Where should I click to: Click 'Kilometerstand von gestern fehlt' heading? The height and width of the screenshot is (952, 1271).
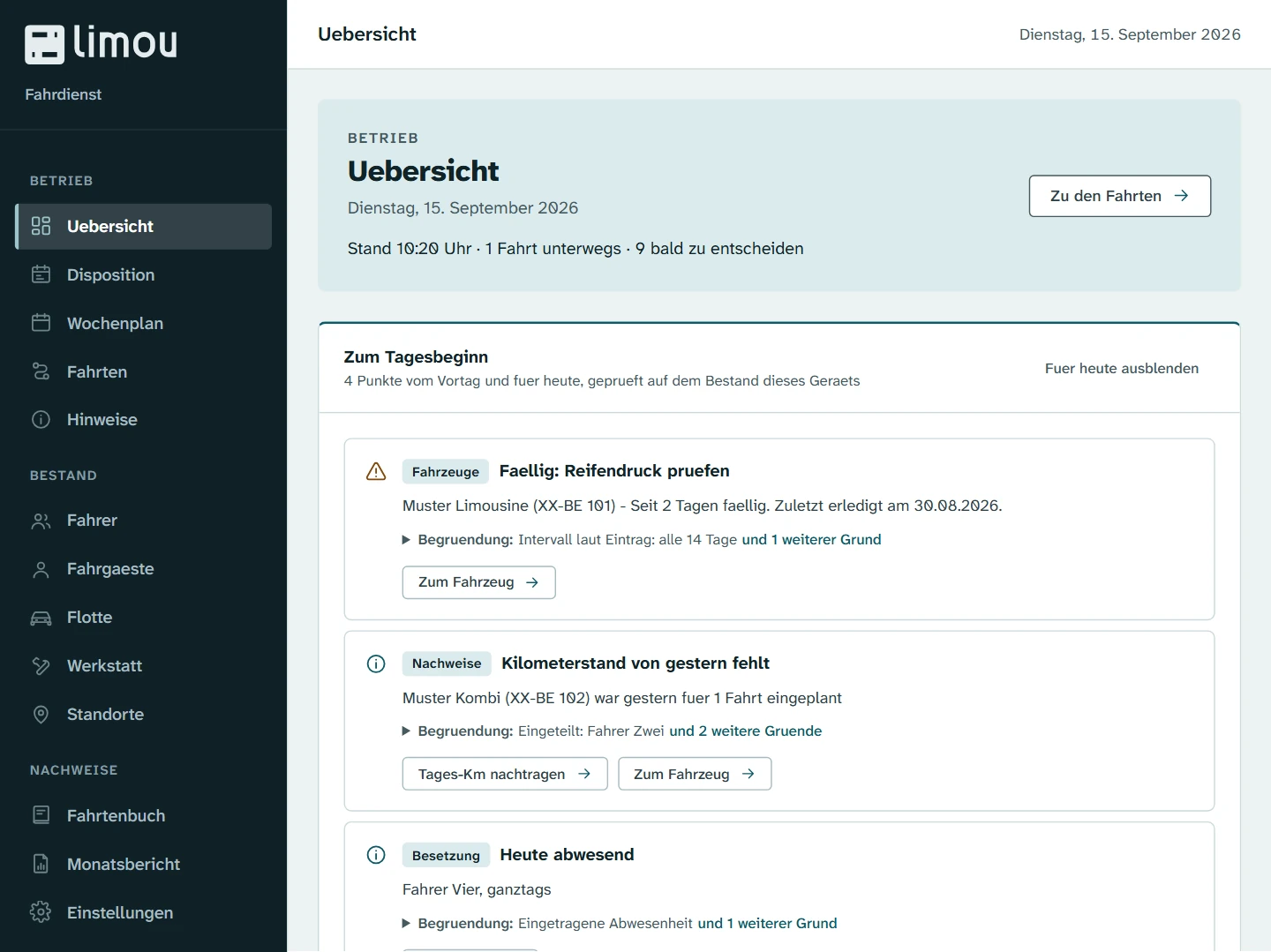pos(635,663)
